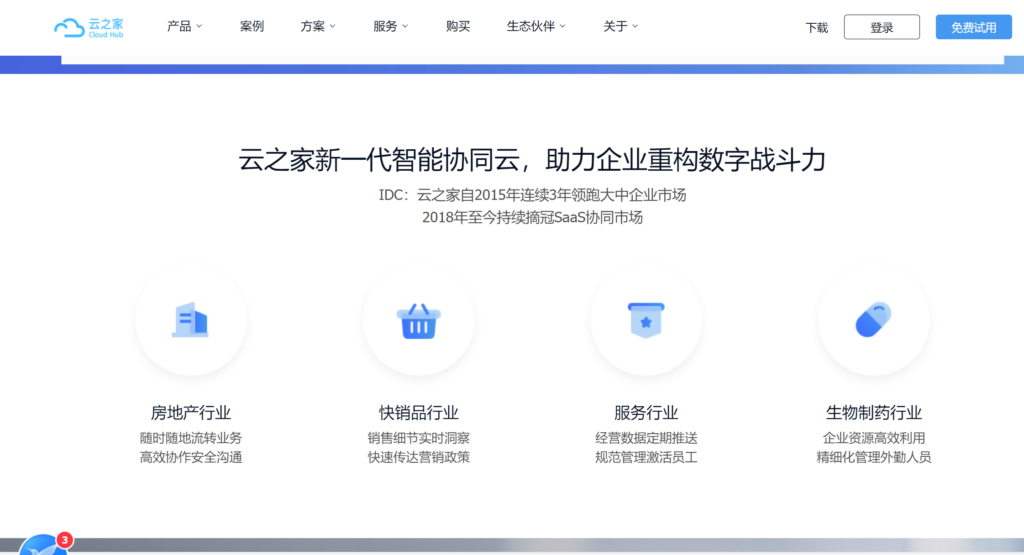Click the text 规范管理激活员工
The image size is (1024, 555).
[646, 457]
